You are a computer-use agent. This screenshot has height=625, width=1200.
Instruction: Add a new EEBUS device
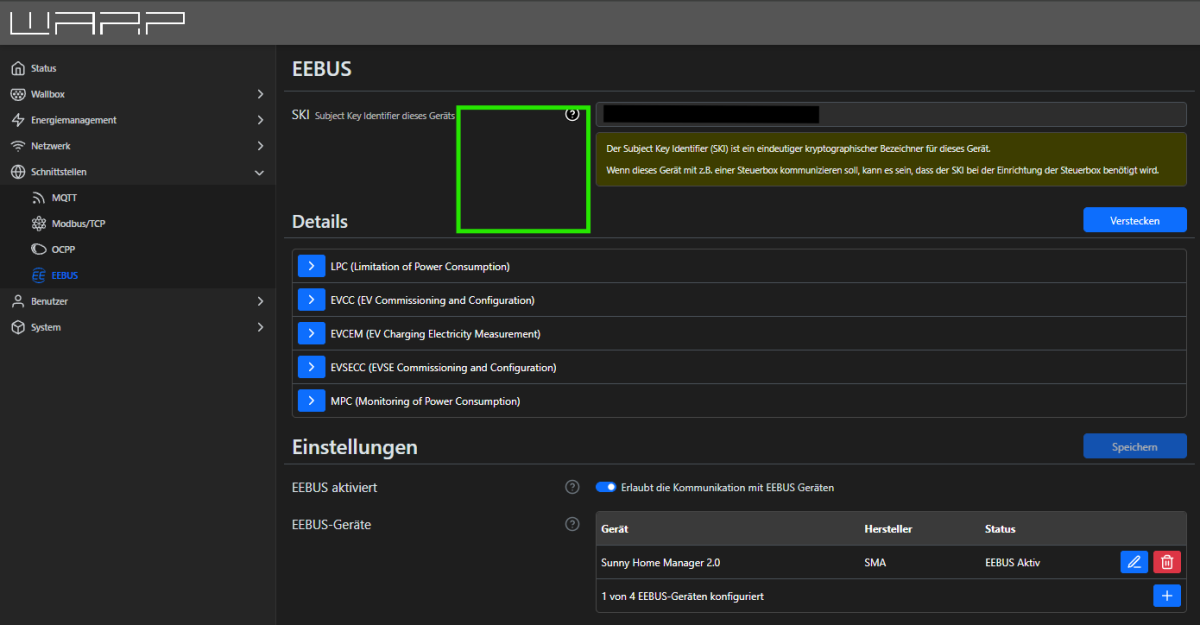[1167, 596]
